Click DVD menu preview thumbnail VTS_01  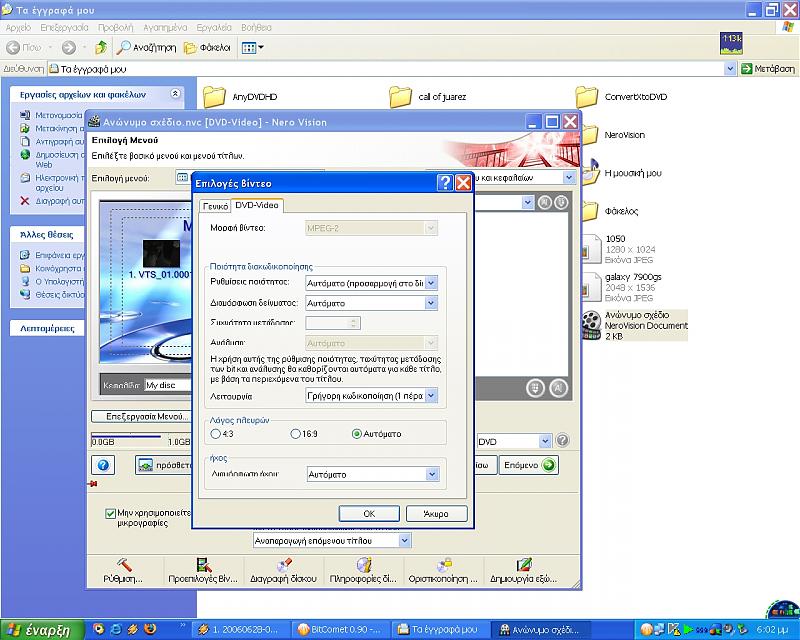(x=161, y=253)
